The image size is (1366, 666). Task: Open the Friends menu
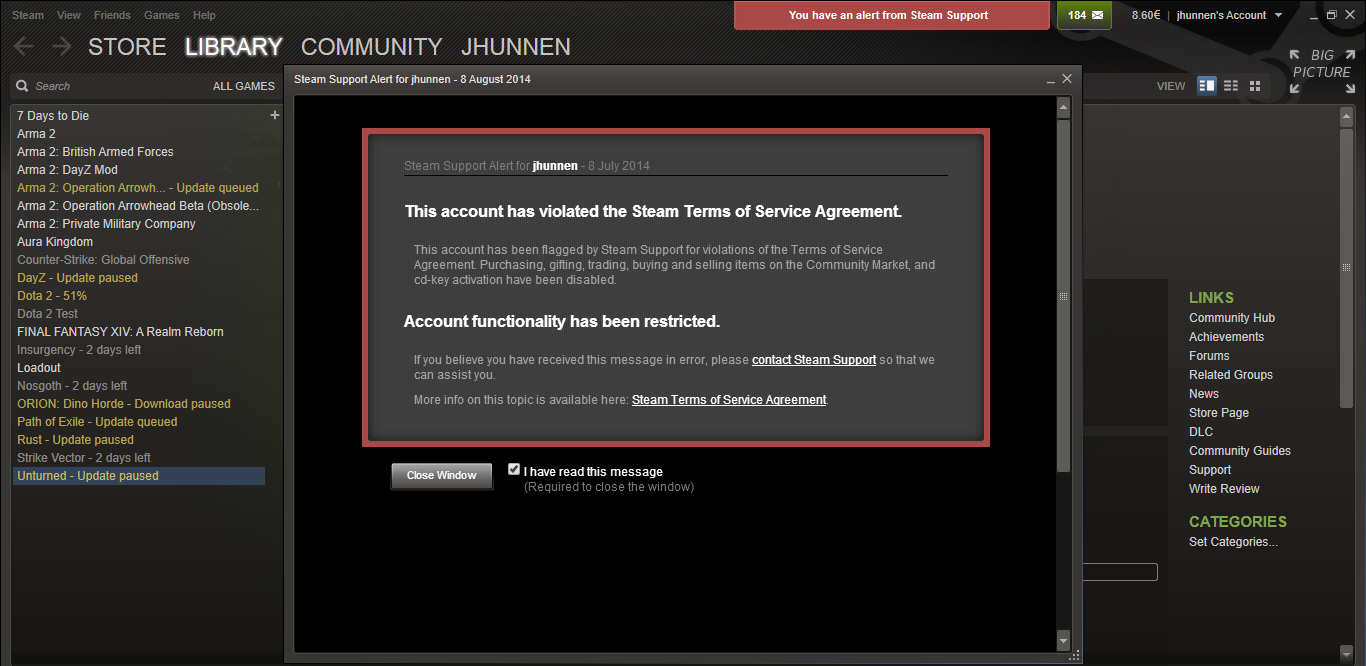[x=112, y=15]
